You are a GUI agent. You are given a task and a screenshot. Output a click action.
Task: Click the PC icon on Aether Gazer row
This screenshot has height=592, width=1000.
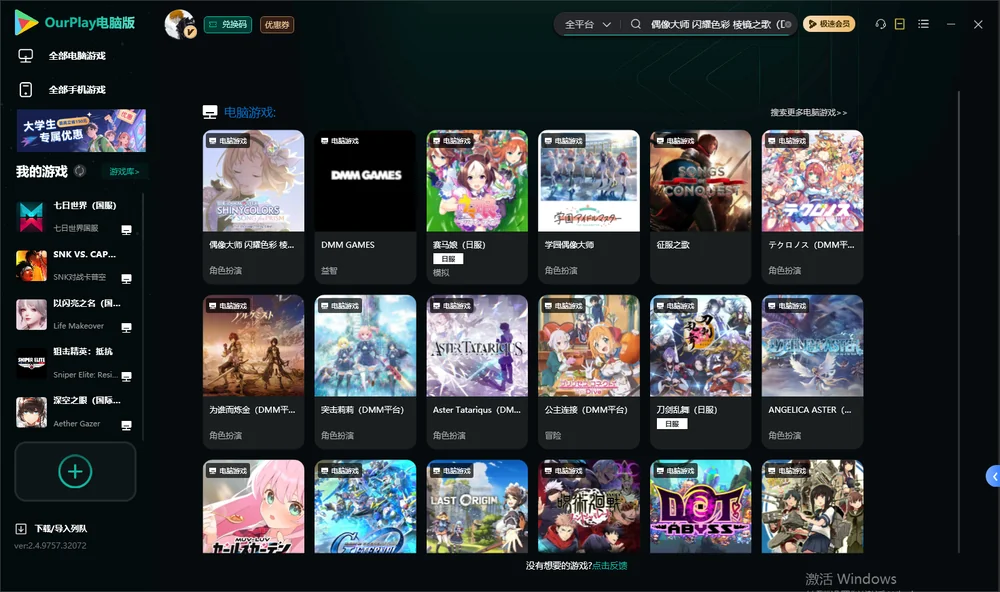[x=126, y=426]
